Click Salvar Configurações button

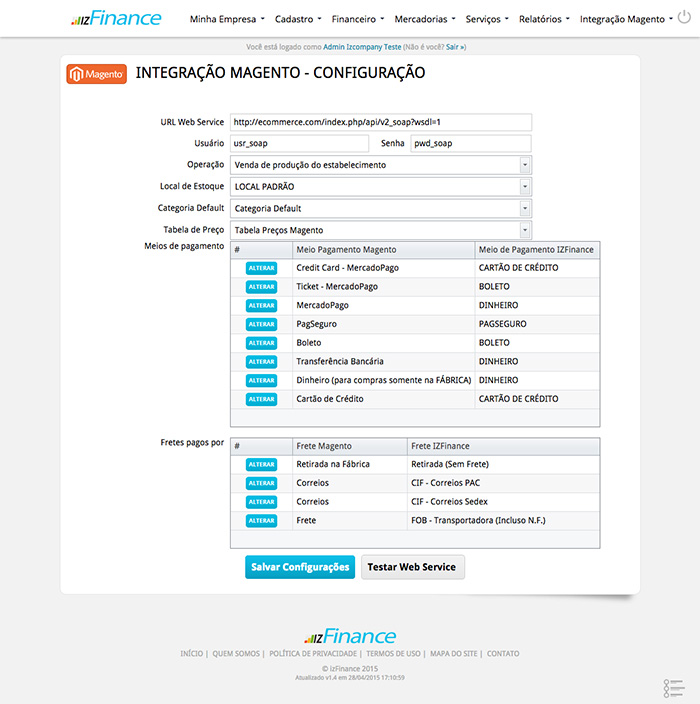[x=300, y=567]
